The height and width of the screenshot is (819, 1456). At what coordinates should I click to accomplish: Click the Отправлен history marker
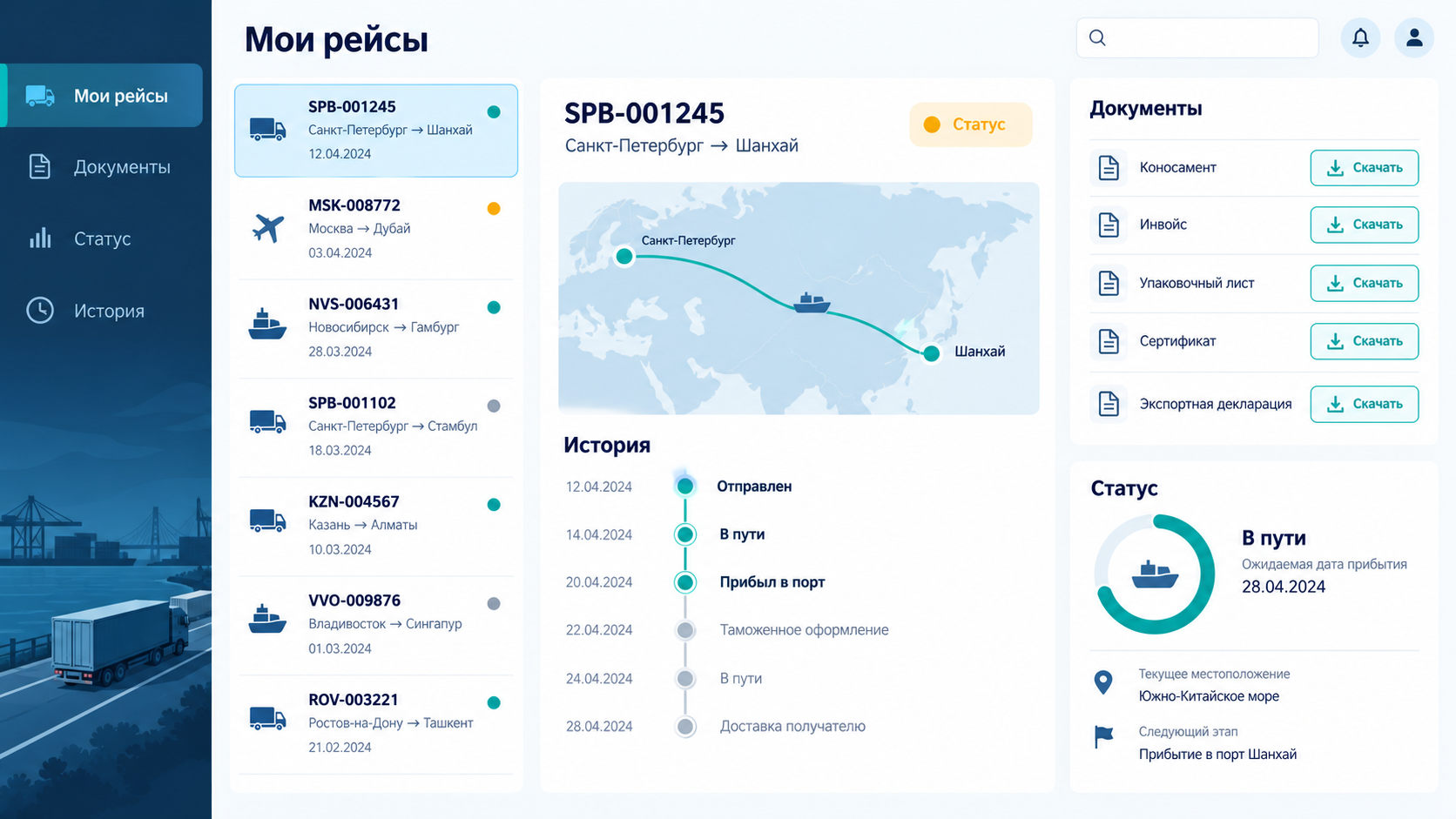point(685,487)
